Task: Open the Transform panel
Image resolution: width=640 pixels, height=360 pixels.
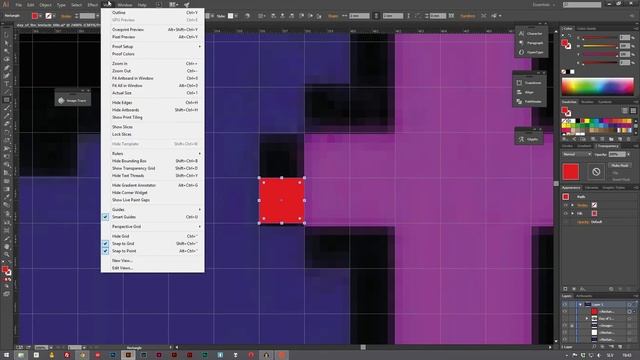Action: pyautogui.click(x=529, y=83)
